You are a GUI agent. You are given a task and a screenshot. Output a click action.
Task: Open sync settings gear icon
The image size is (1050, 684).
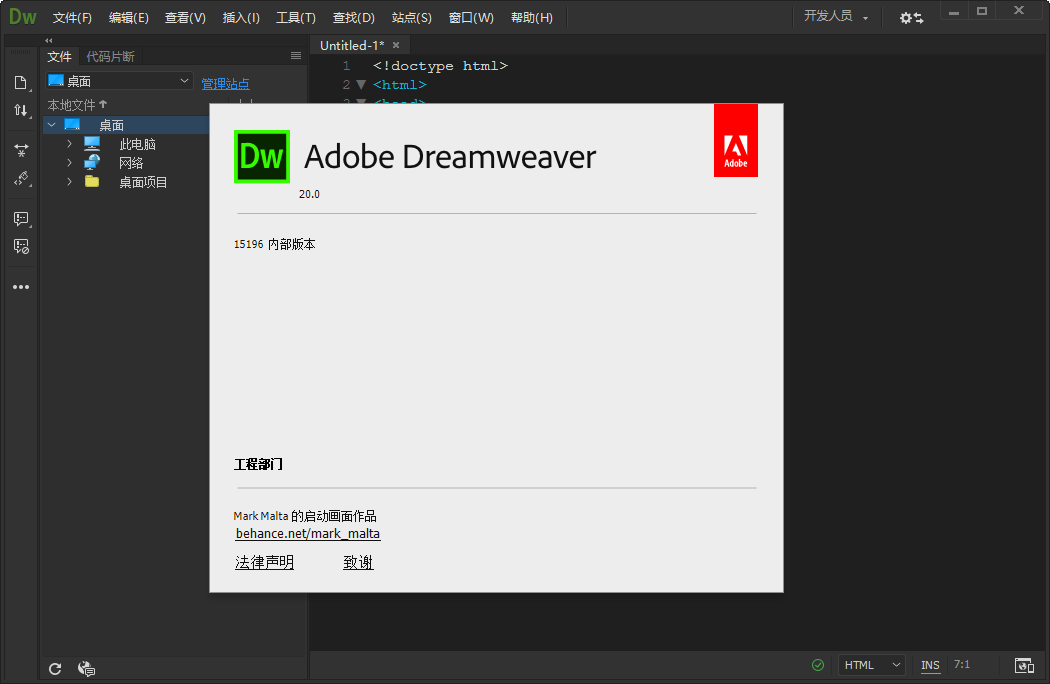click(x=911, y=18)
